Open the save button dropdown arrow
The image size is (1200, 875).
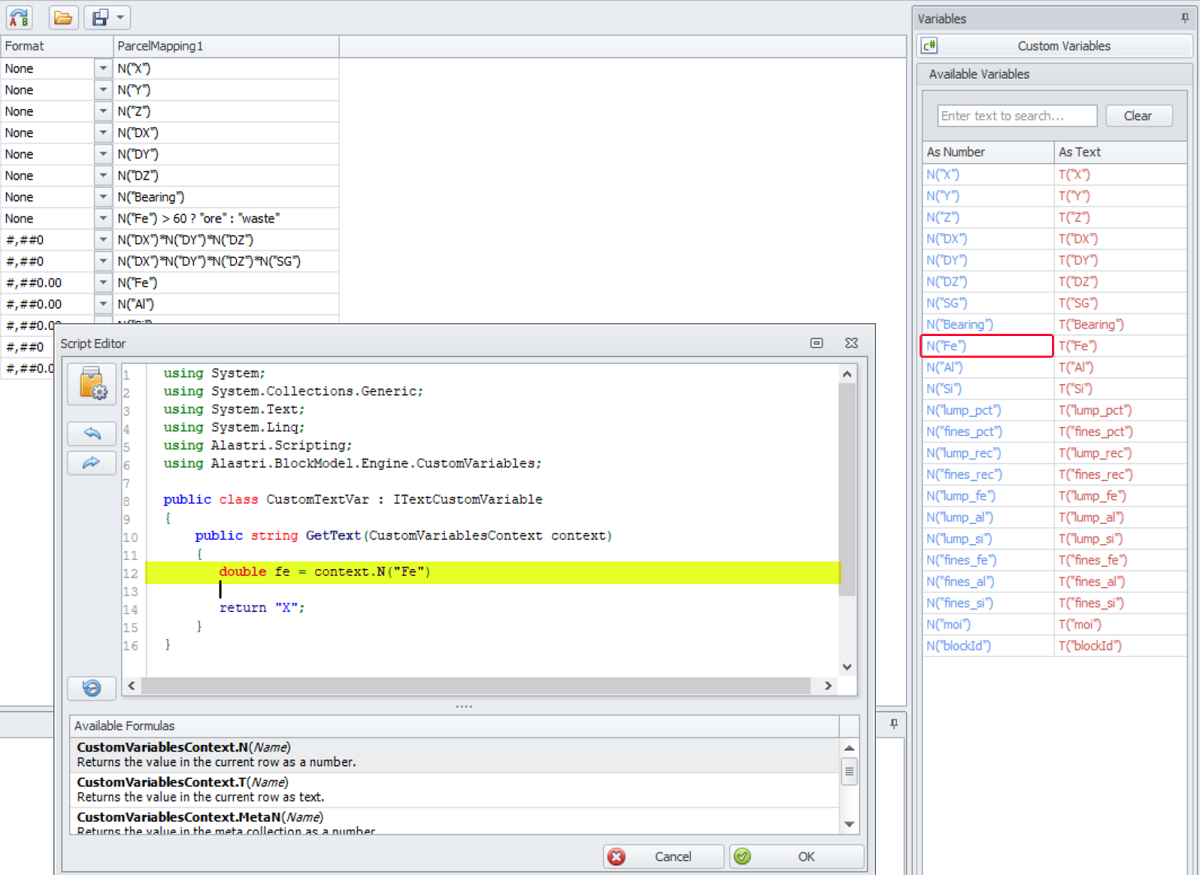click(x=121, y=17)
